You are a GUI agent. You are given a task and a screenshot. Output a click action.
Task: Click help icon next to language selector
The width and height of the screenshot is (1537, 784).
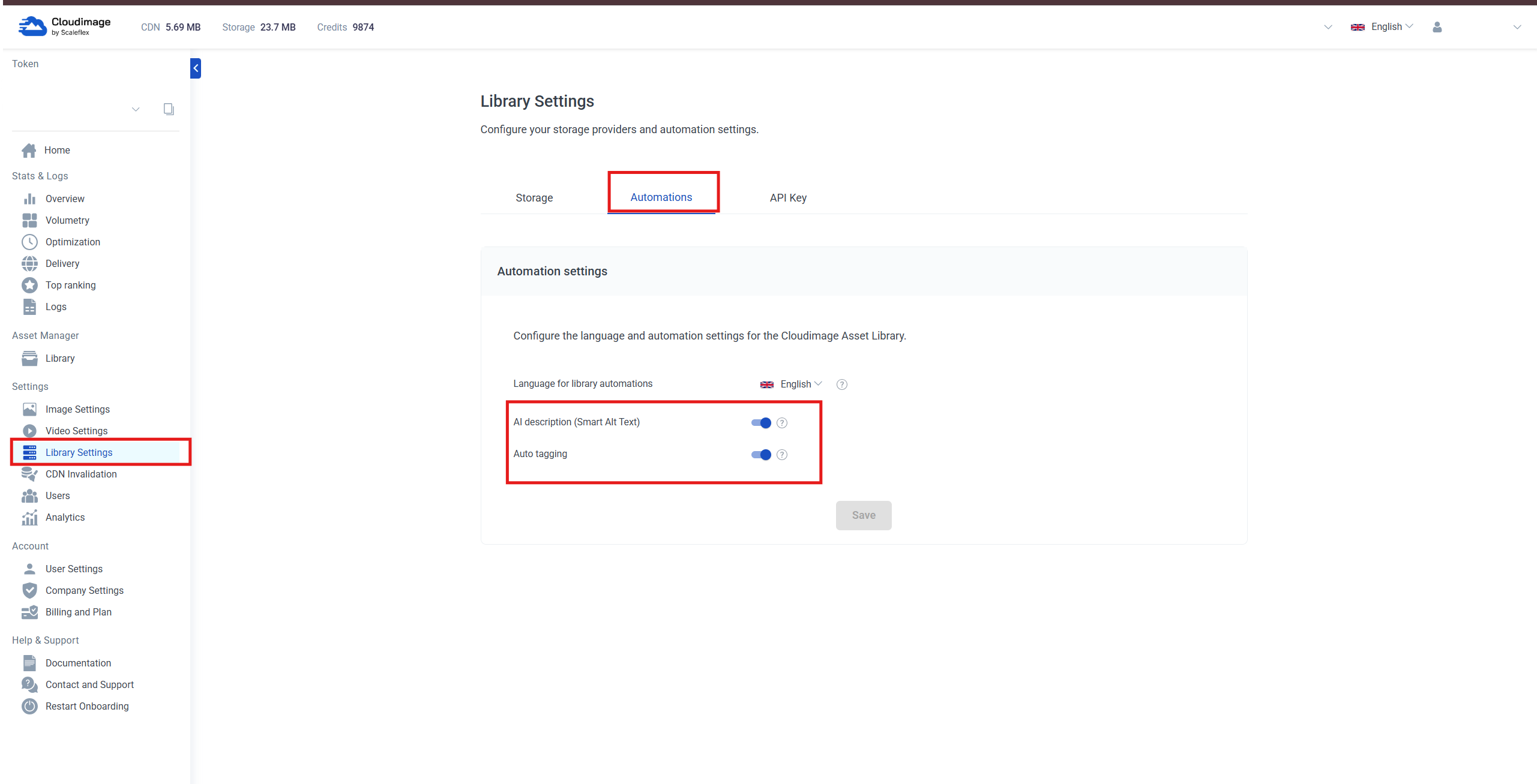(841, 385)
